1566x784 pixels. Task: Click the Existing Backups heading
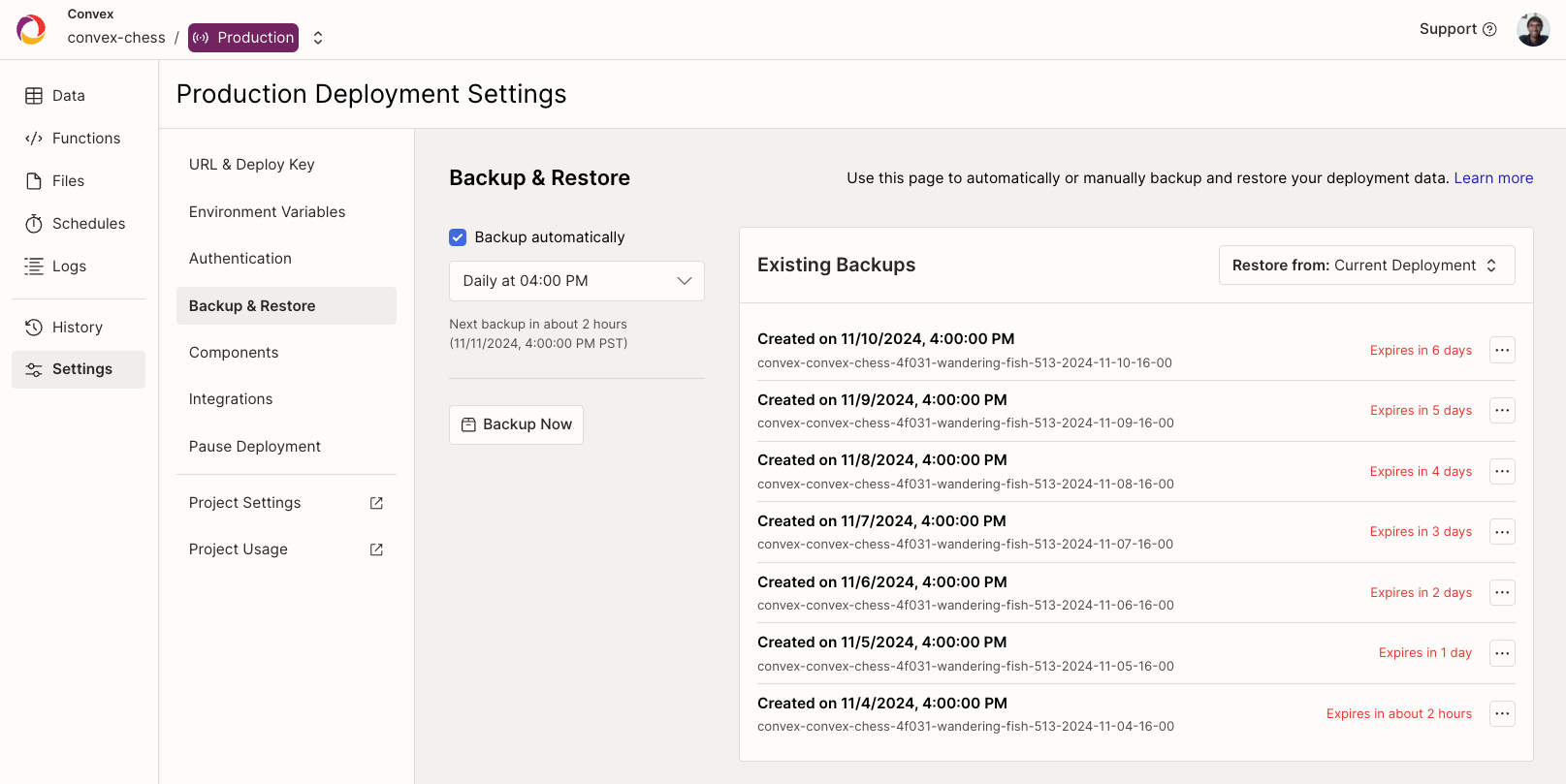837,266
